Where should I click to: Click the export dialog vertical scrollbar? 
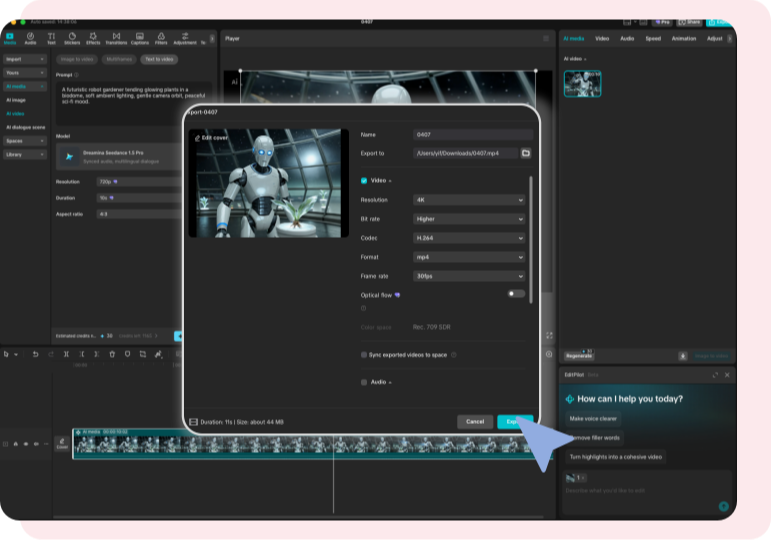[531, 240]
